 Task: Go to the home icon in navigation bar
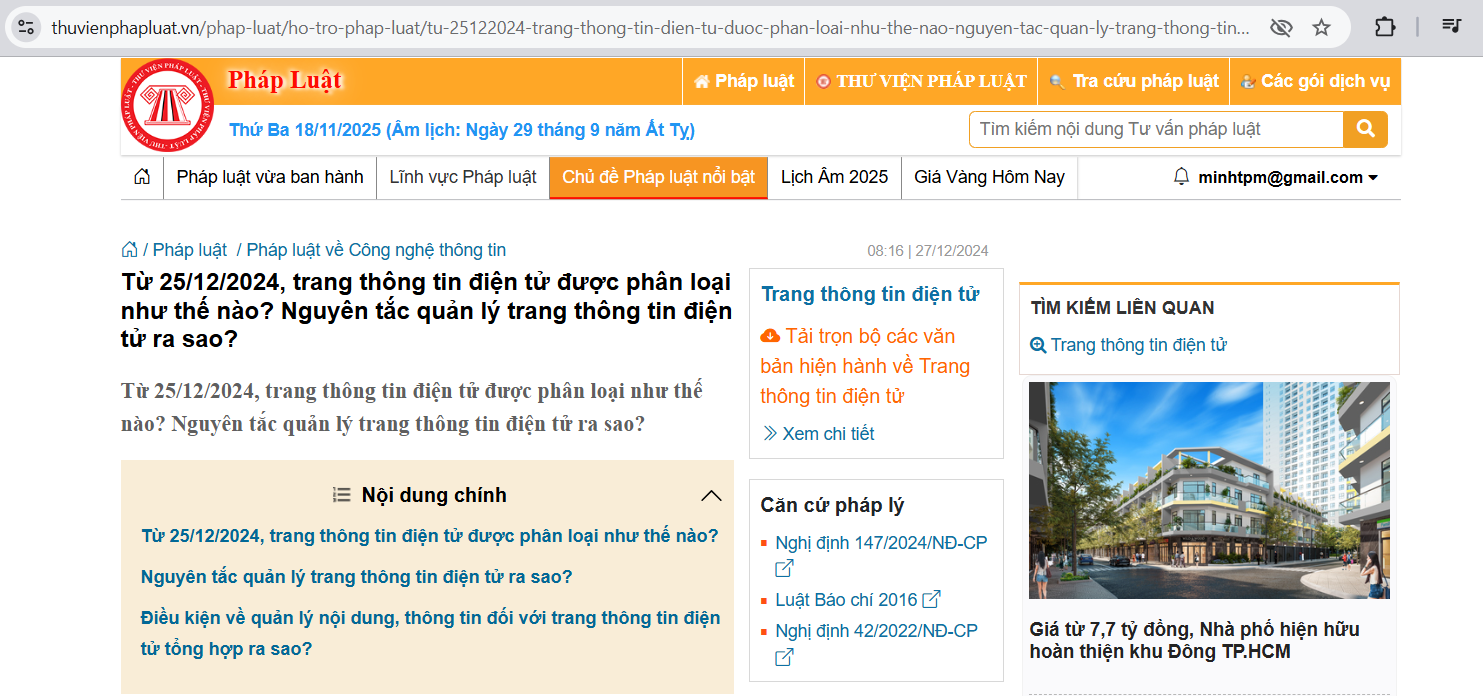click(x=142, y=177)
